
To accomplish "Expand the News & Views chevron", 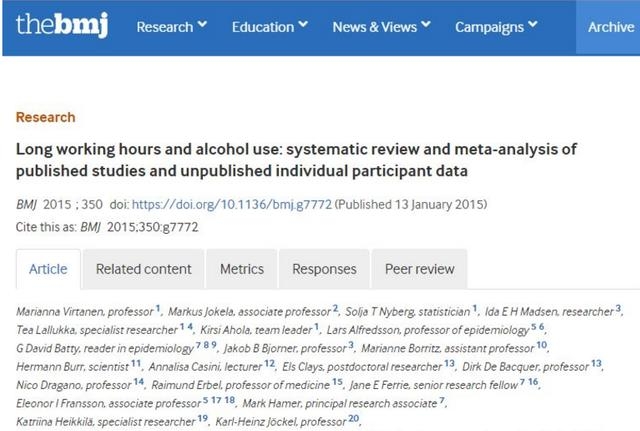I will 426,25.
